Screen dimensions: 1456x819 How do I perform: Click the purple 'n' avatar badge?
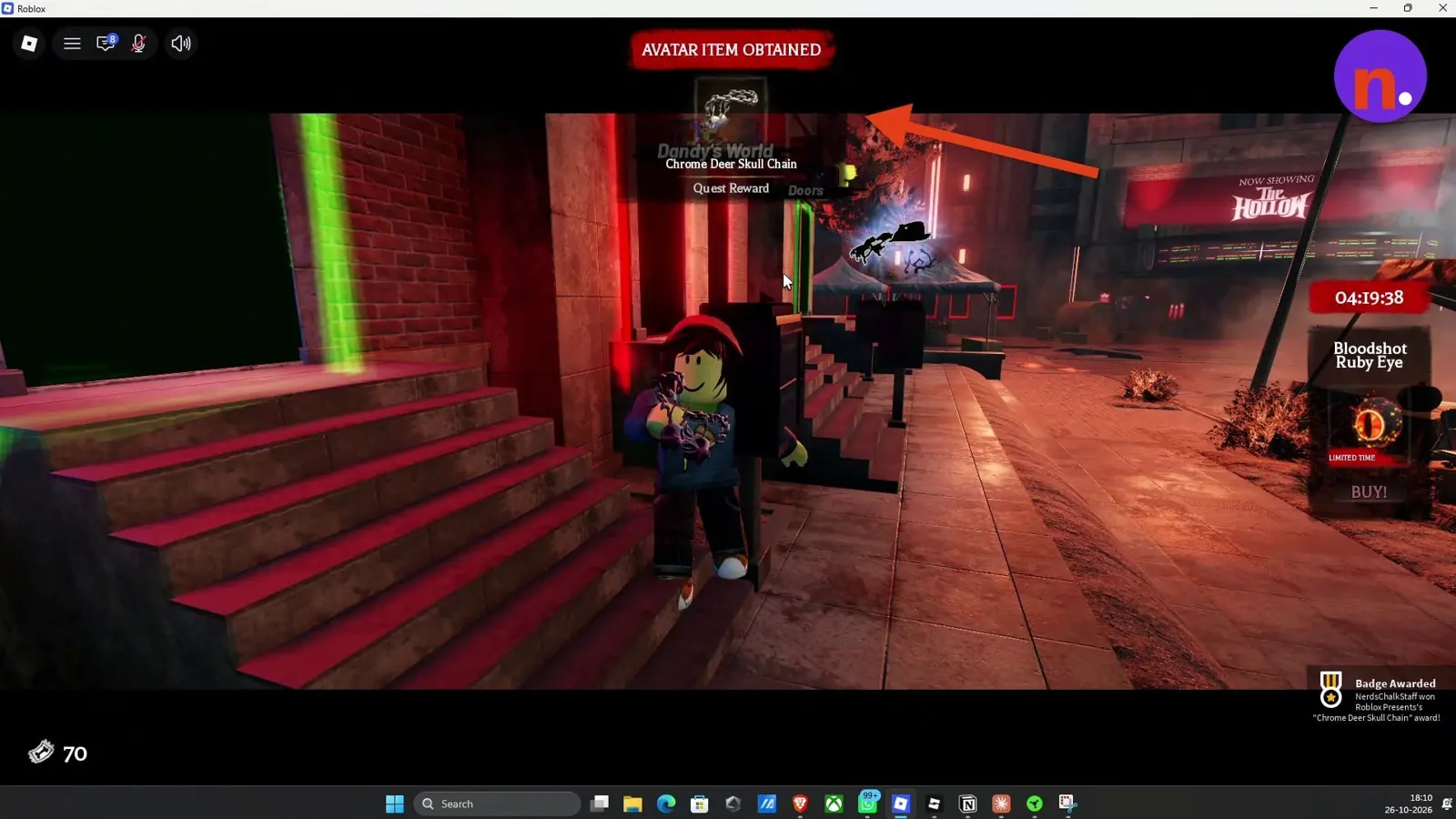coord(1380,76)
